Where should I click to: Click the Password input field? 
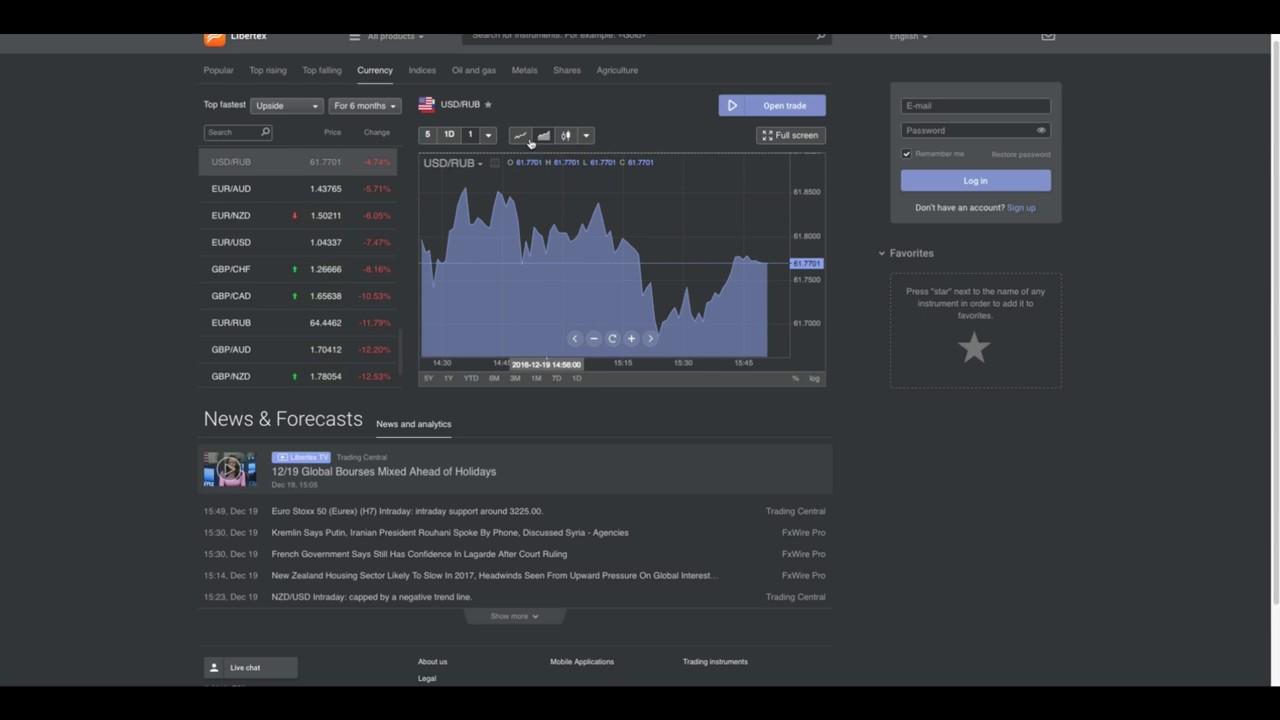(976, 130)
